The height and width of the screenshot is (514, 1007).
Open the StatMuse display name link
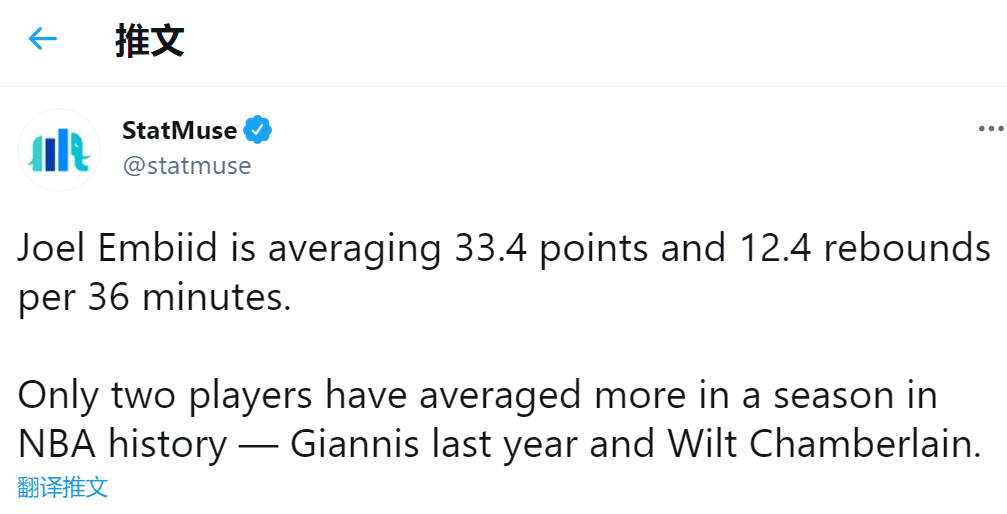click(x=179, y=130)
